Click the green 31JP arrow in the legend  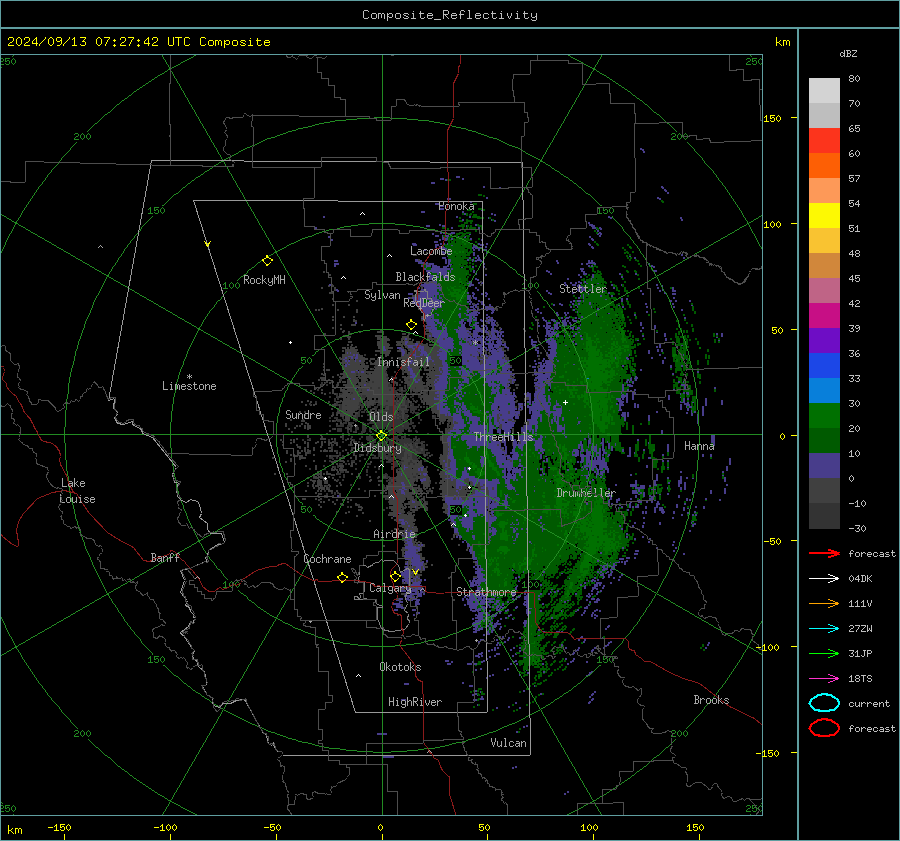(x=824, y=653)
